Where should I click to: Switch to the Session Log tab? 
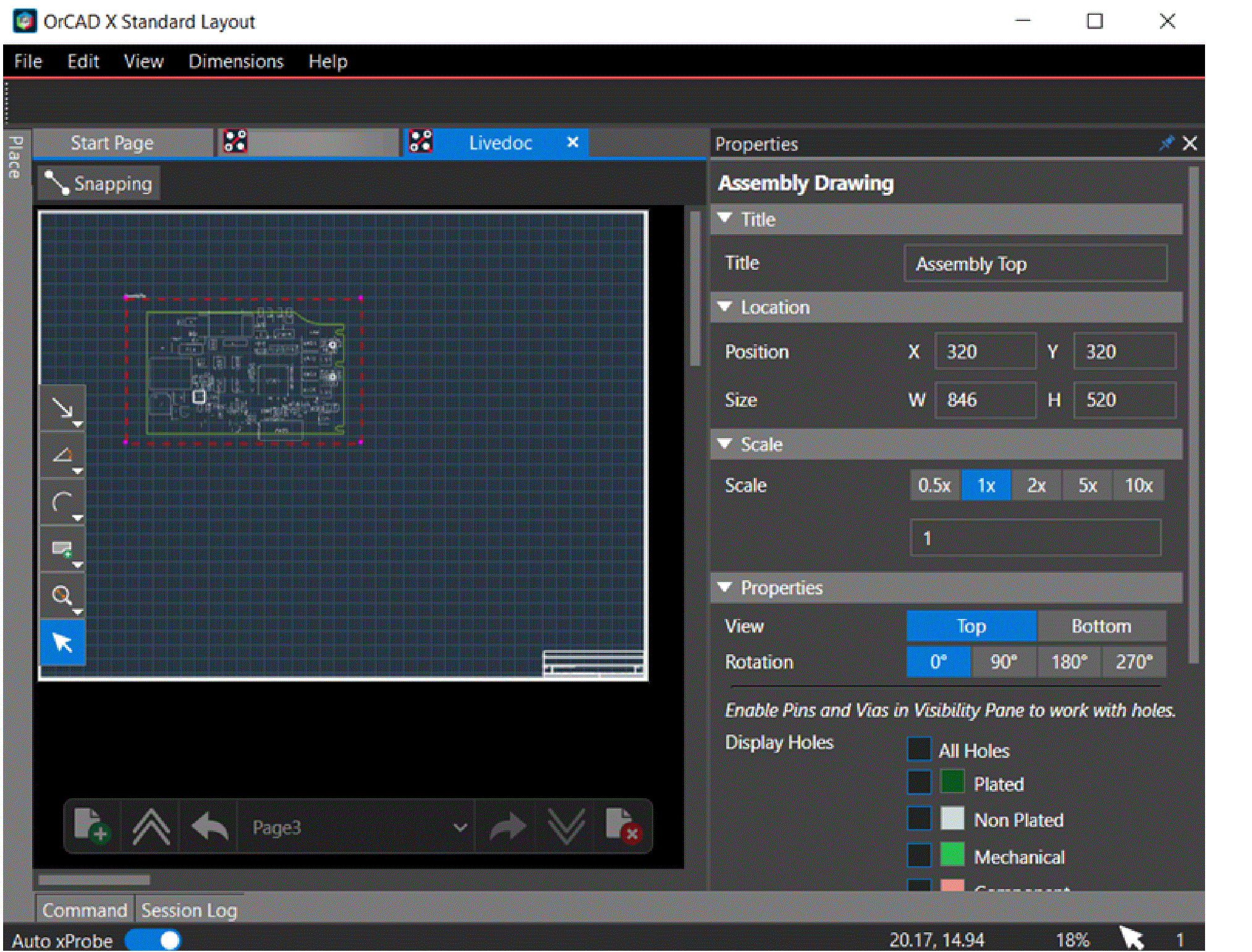pyautogui.click(x=189, y=909)
